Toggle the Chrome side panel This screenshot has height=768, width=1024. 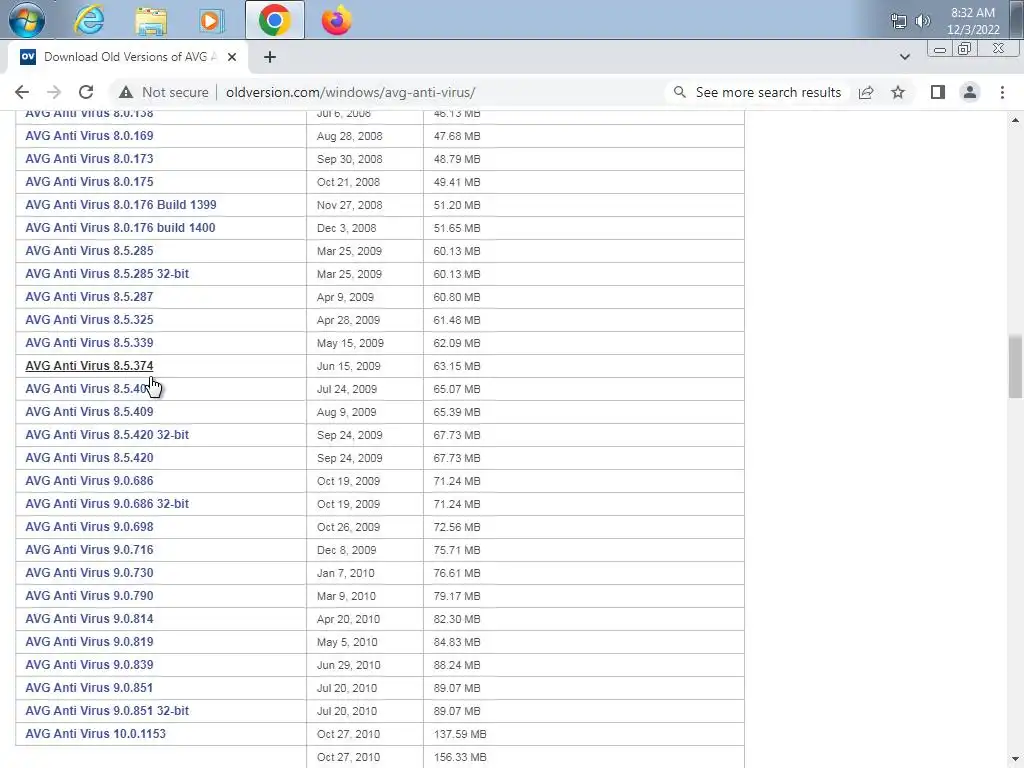click(938, 92)
